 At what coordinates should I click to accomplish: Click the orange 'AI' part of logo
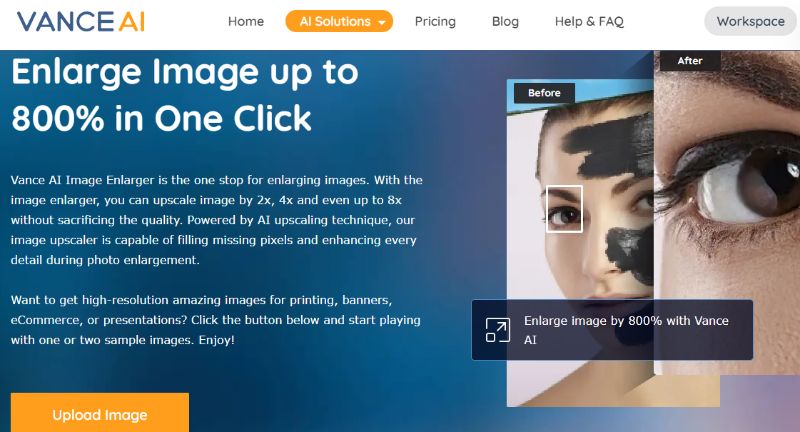(131, 21)
